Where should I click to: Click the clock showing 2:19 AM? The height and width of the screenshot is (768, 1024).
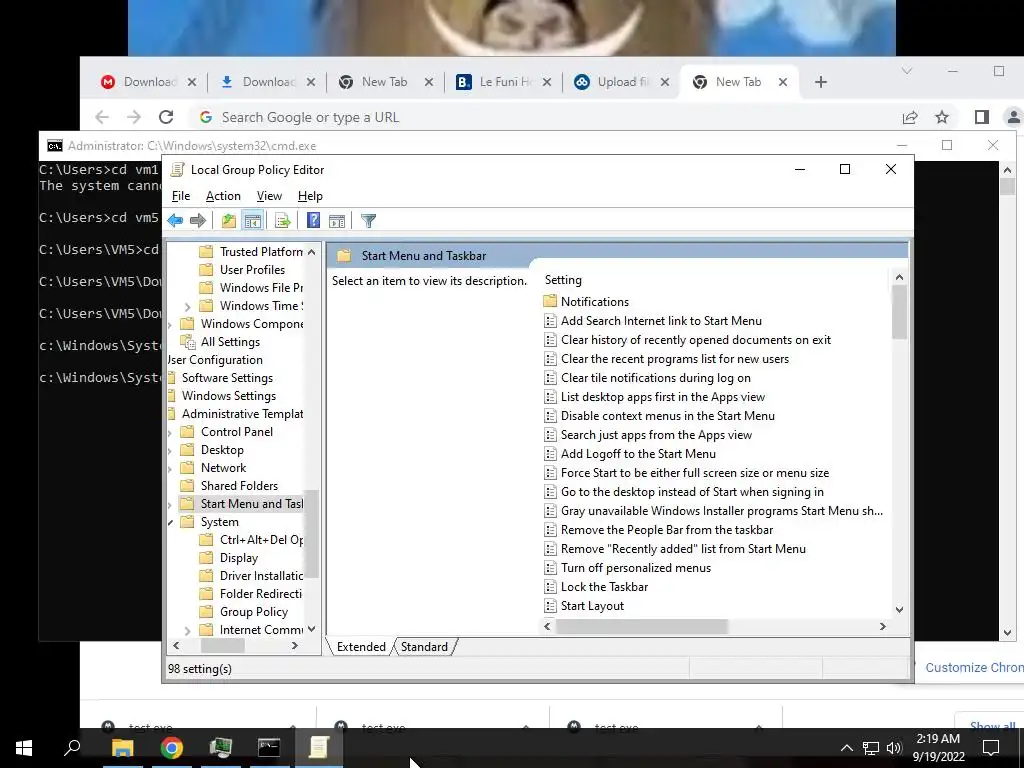[x=938, y=739]
